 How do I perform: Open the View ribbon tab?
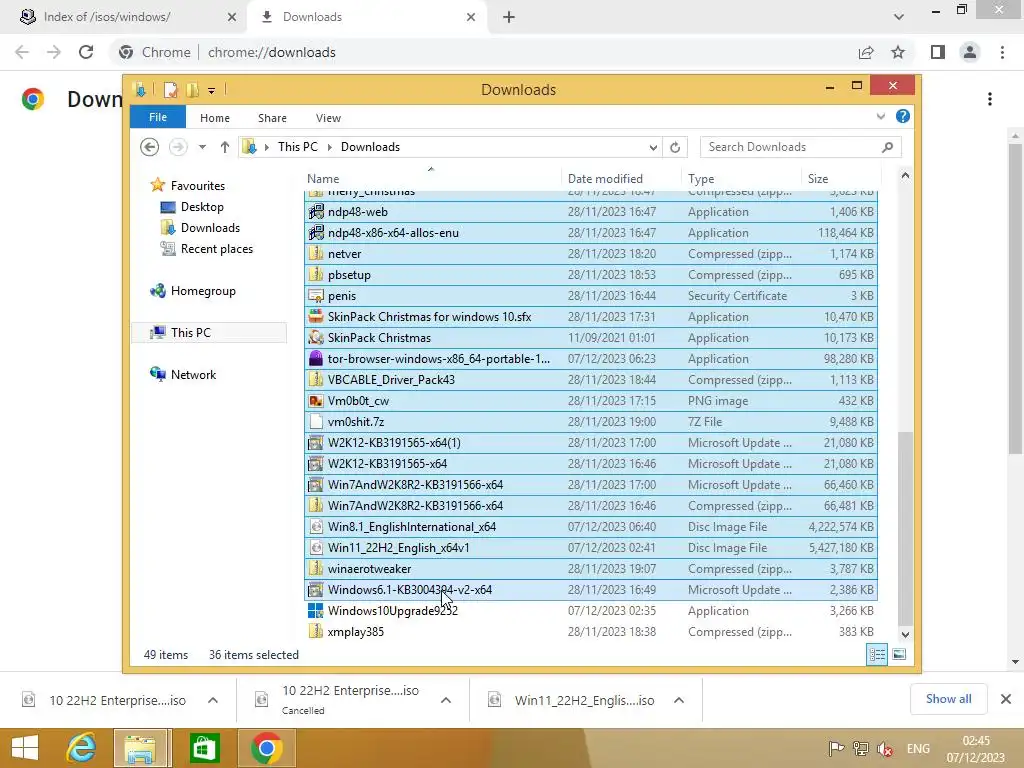[x=328, y=118]
